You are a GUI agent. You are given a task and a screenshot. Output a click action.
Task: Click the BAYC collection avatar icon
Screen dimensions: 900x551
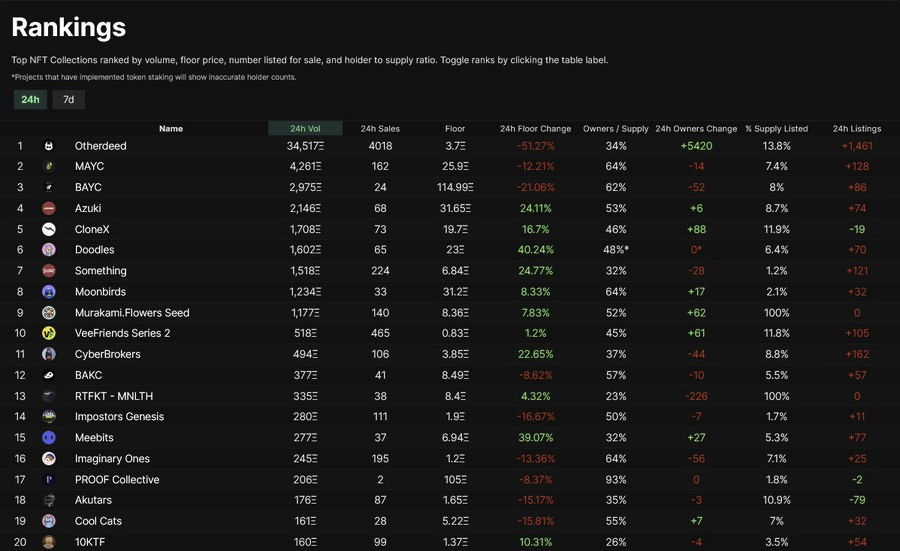tap(49, 187)
